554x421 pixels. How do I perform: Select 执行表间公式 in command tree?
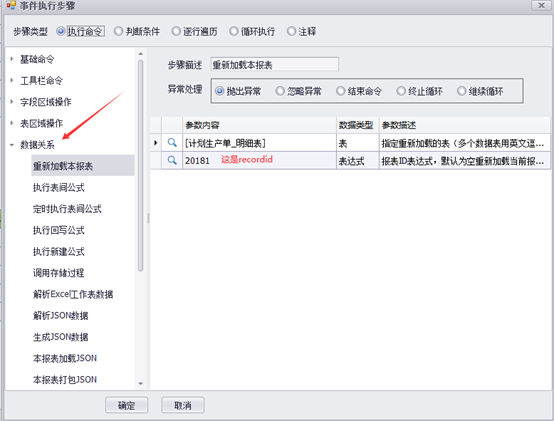(x=59, y=188)
